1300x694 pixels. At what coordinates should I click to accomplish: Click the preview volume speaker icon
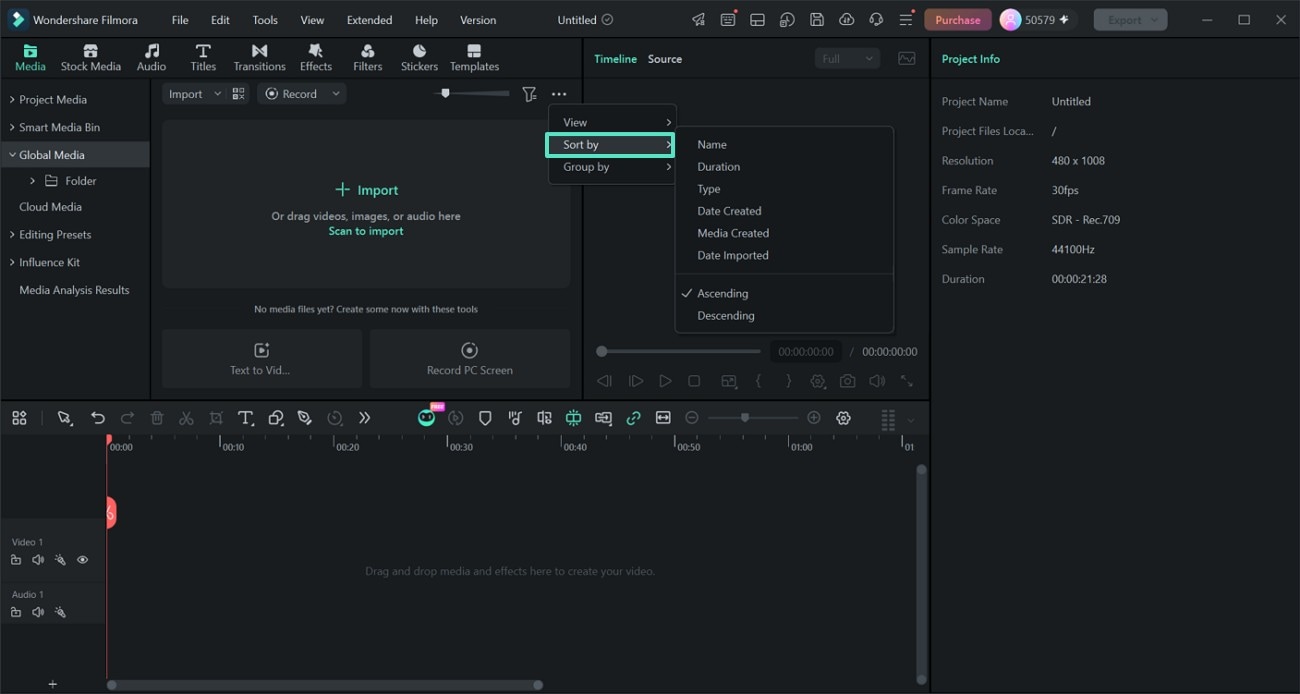coord(877,381)
